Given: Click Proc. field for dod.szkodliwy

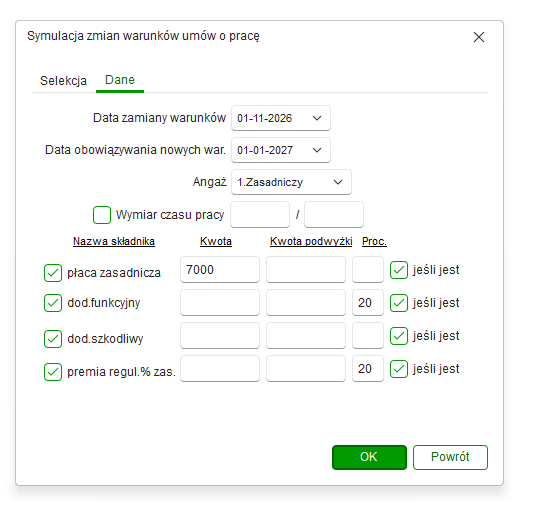Looking at the screenshot, I should [368, 336].
